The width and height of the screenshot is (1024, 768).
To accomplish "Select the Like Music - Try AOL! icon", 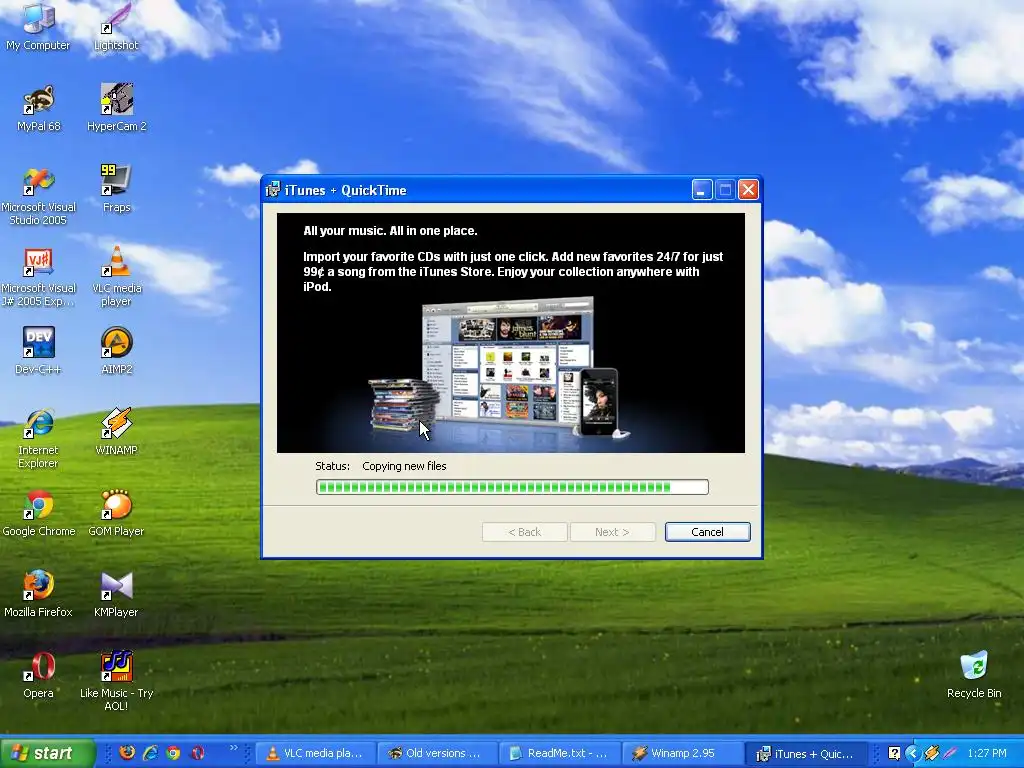I will click(x=116, y=680).
